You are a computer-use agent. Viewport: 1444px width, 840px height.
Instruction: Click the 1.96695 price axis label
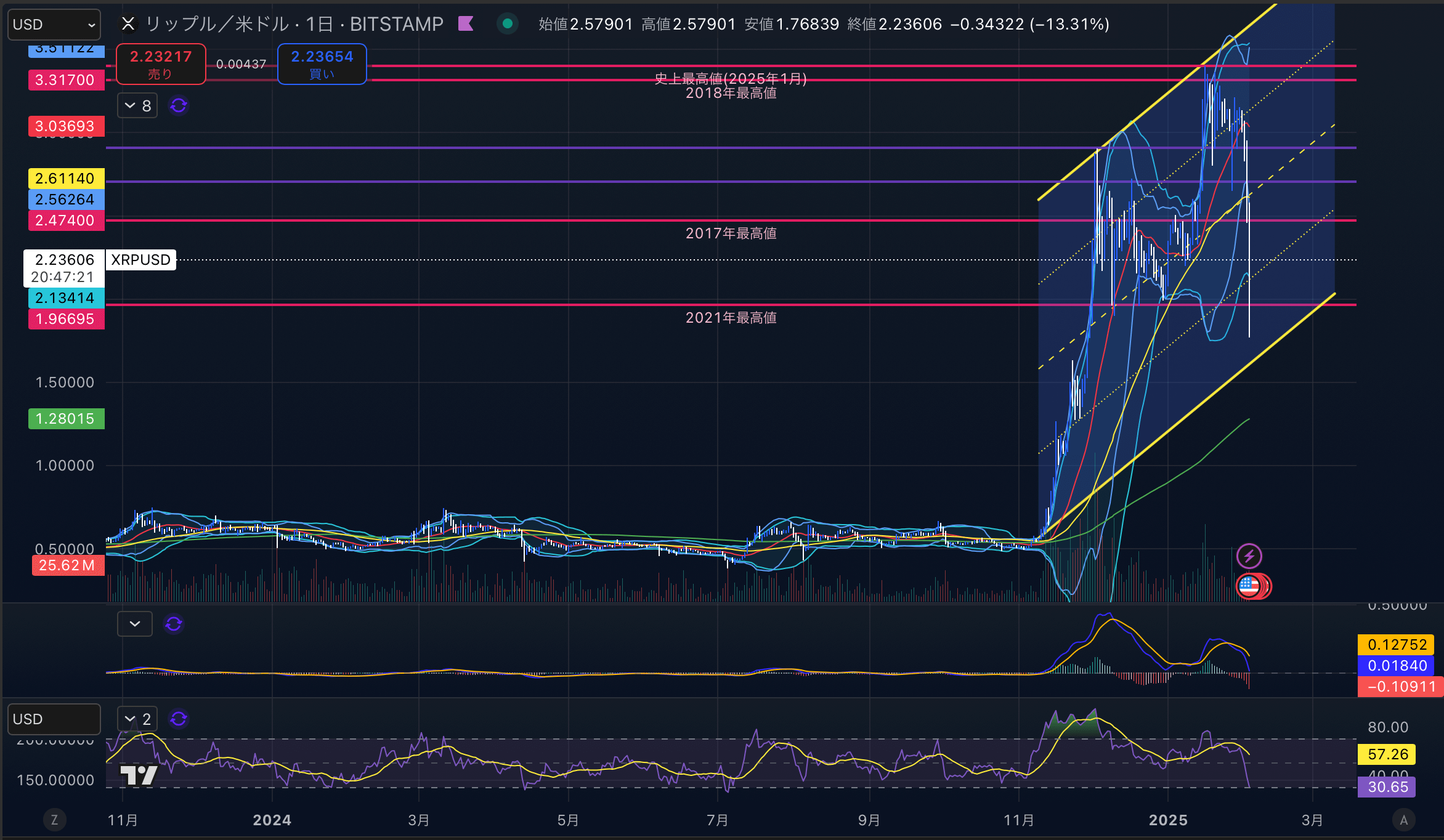(67, 319)
